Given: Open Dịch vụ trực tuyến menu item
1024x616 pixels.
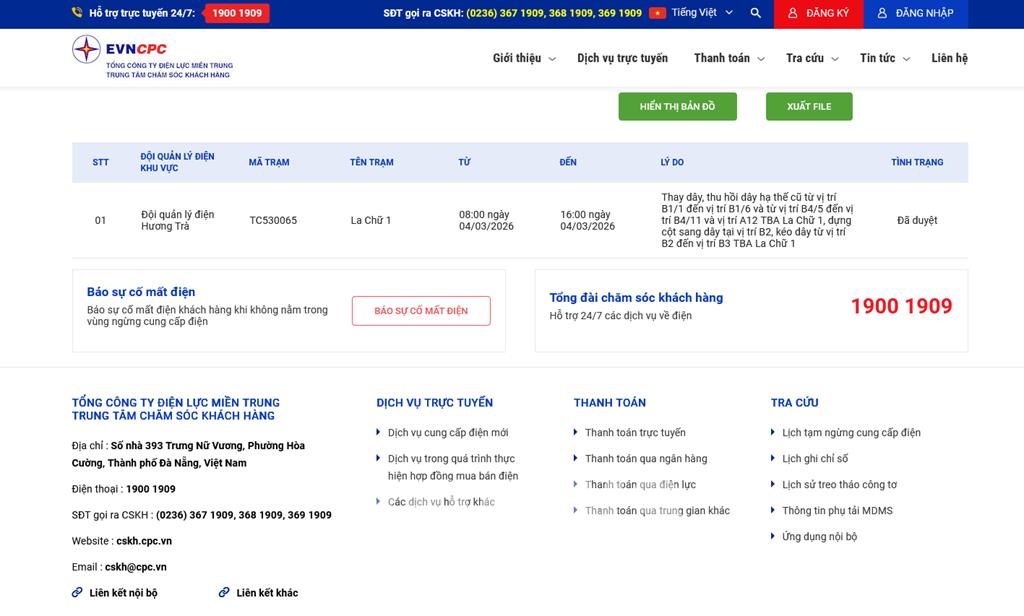Looking at the screenshot, I should (x=622, y=58).
